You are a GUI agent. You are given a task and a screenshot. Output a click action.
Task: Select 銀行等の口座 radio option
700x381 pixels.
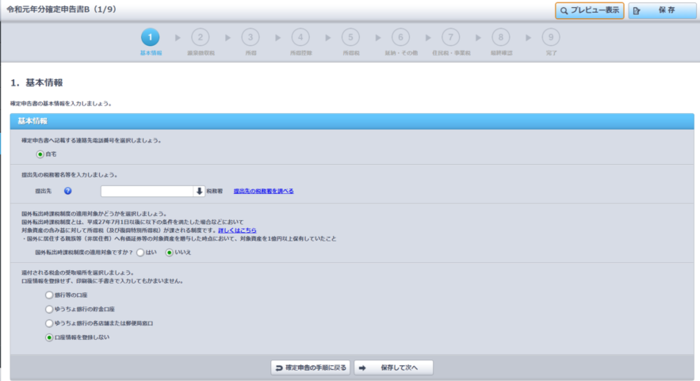click(x=49, y=295)
